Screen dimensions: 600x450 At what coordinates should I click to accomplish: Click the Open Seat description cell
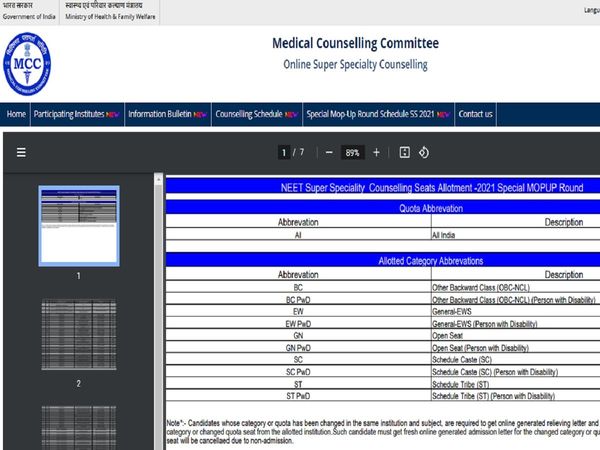tap(515, 336)
